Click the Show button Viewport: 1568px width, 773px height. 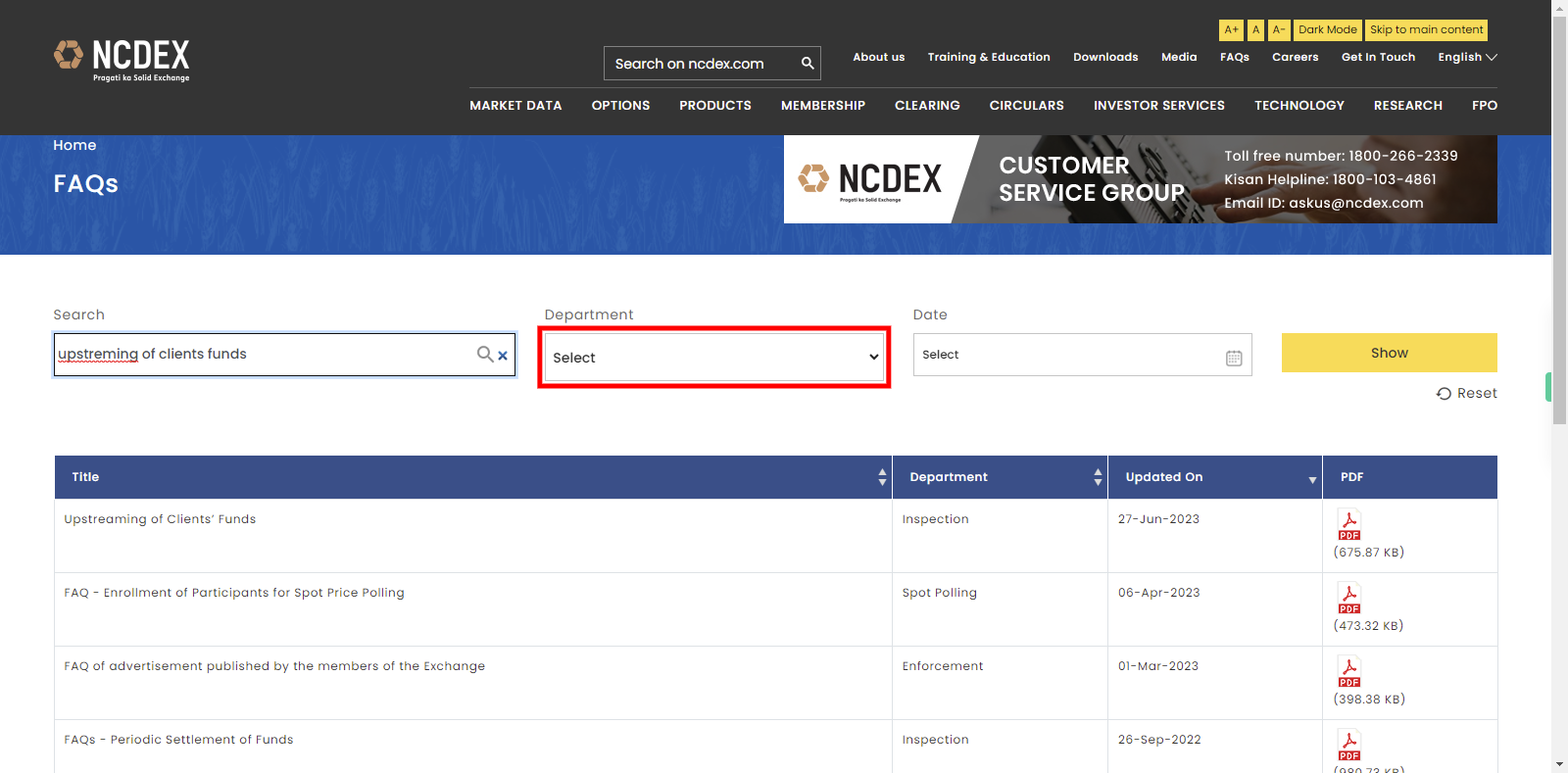[x=1389, y=353]
